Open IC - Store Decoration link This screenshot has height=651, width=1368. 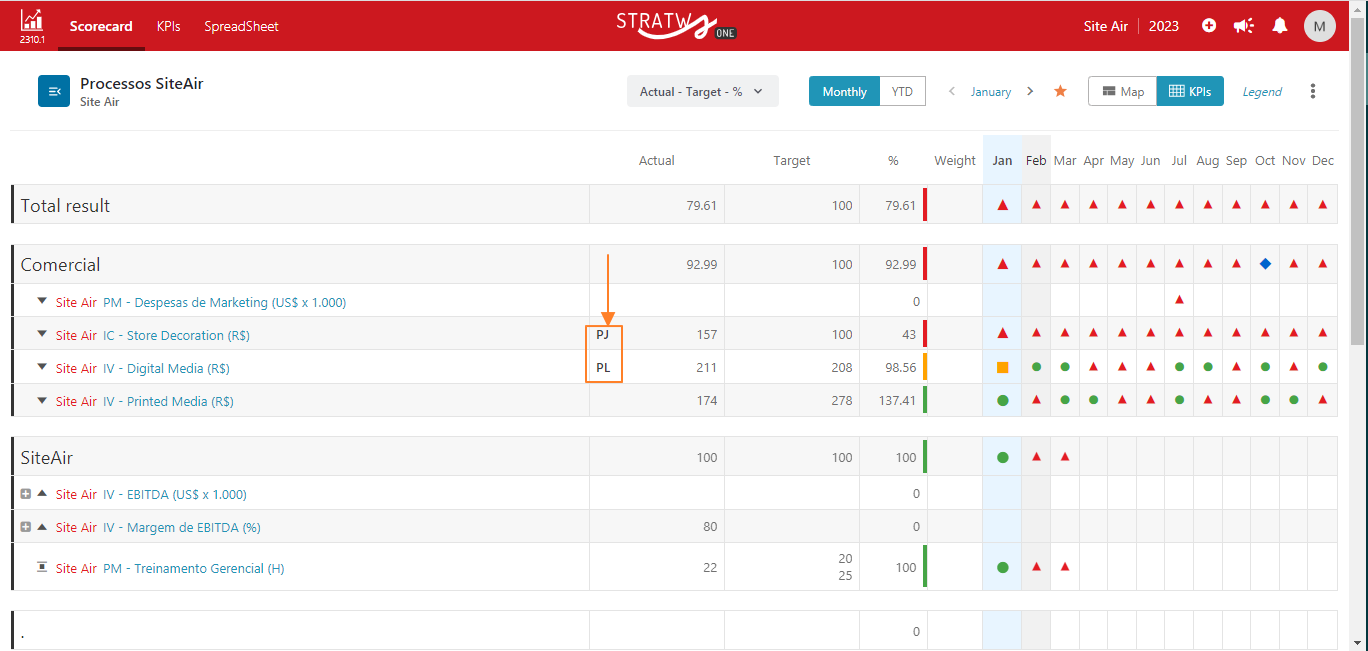[176, 335]
